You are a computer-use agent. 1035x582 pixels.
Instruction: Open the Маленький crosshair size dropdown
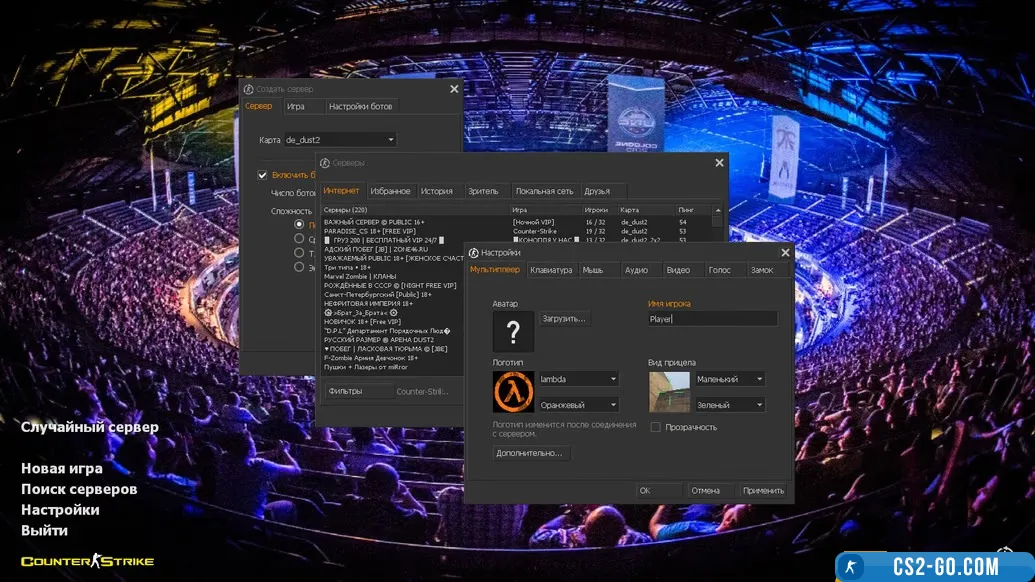(x=728, y=379)
